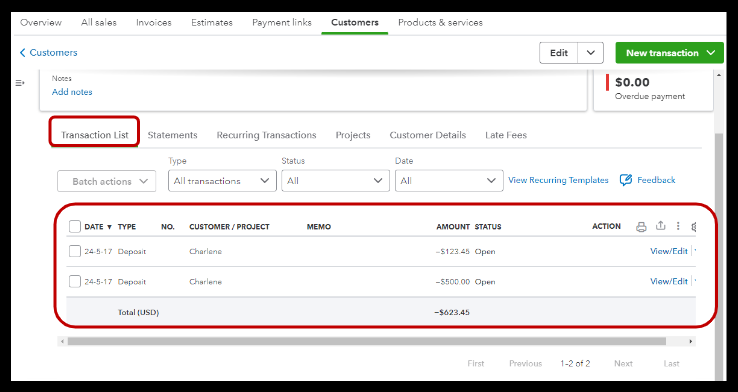Click the export icon in table header
Viewport: 738px width, 392px height.
point(660,226)
